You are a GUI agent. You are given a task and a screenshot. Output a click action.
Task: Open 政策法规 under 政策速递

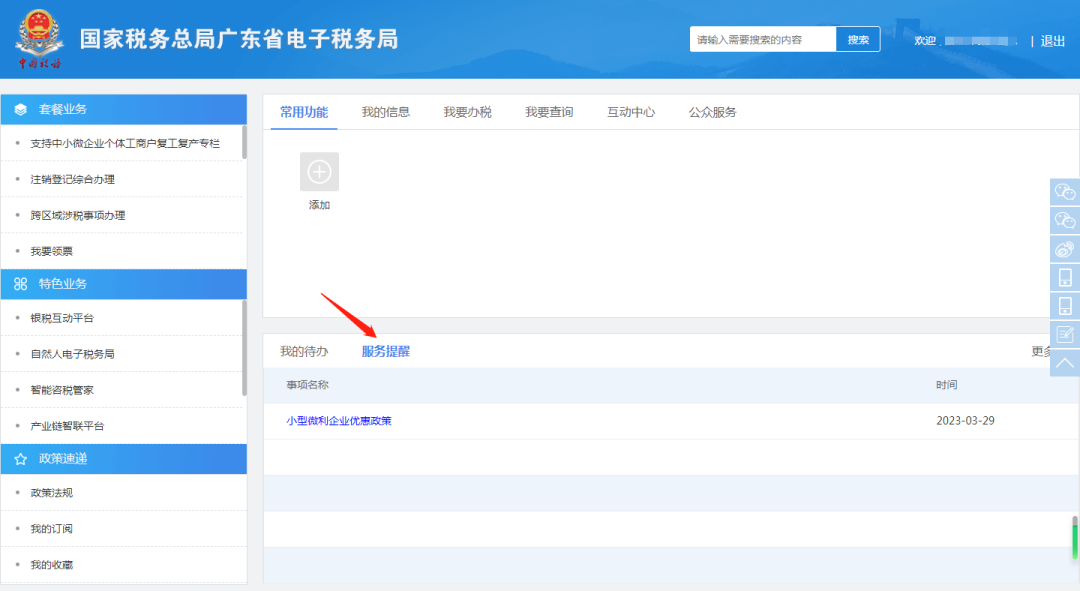(x=52, y=492)
